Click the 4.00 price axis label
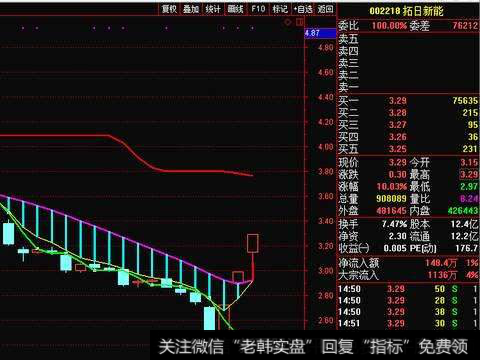Viewport: 480px width, 360px height. click(325, 147)
